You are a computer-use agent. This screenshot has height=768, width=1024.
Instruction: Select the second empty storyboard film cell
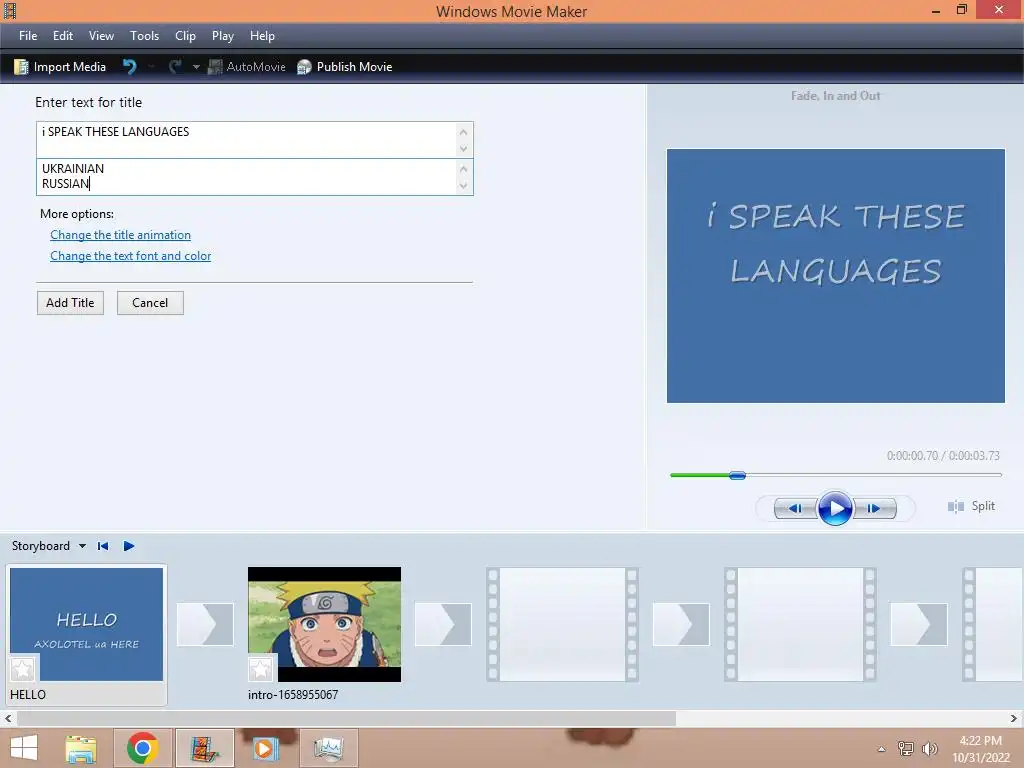click(x=800, y=624)
